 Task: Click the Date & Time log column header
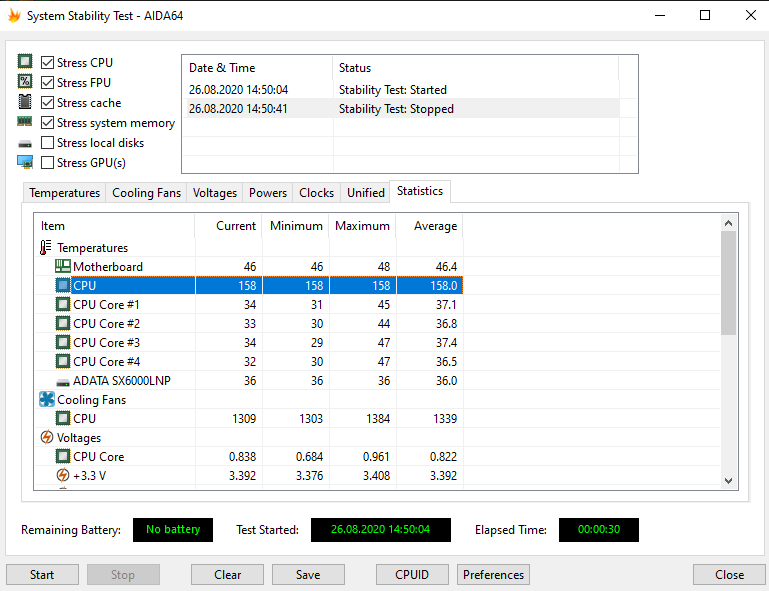pos(257,68)
